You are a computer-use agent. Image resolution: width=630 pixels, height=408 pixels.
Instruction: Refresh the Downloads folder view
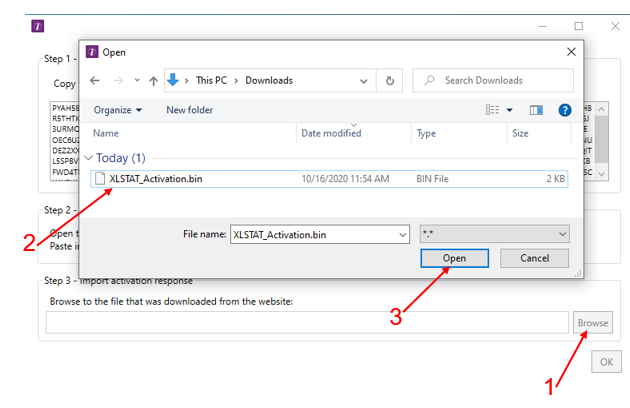coord(390,80)
